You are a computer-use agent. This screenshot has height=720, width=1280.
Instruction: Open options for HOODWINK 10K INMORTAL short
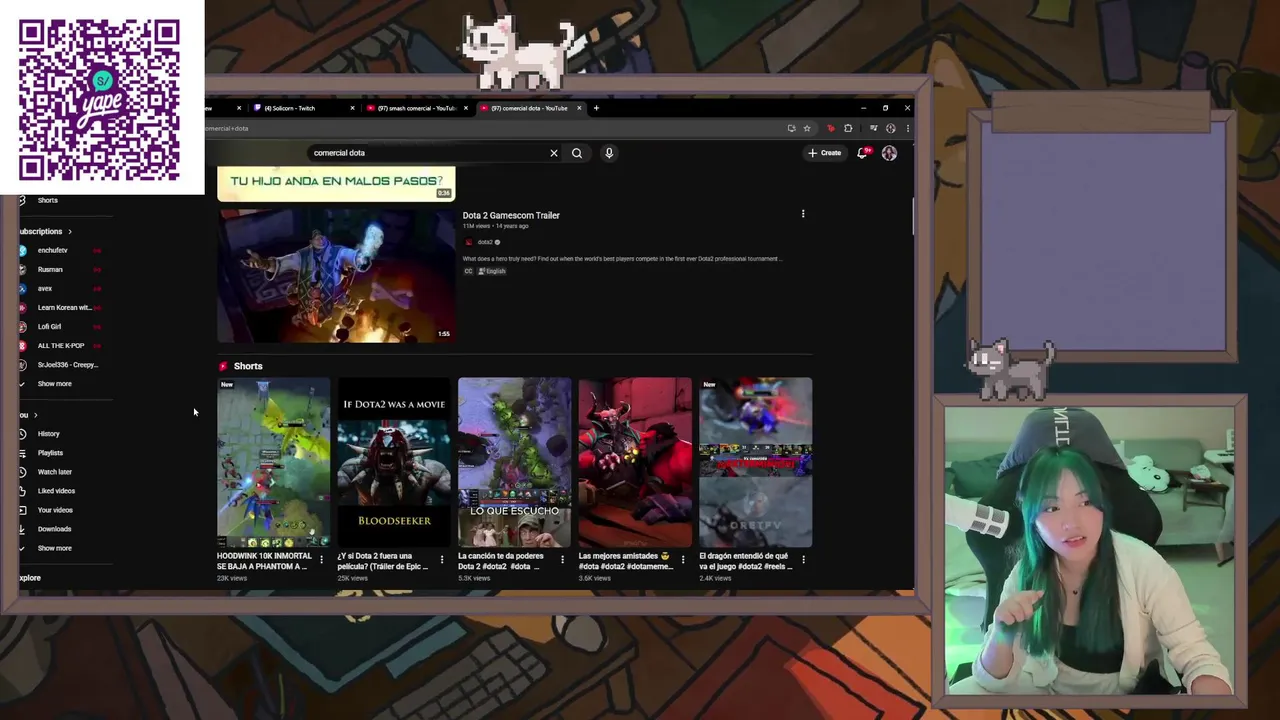(x=321, y=560)
